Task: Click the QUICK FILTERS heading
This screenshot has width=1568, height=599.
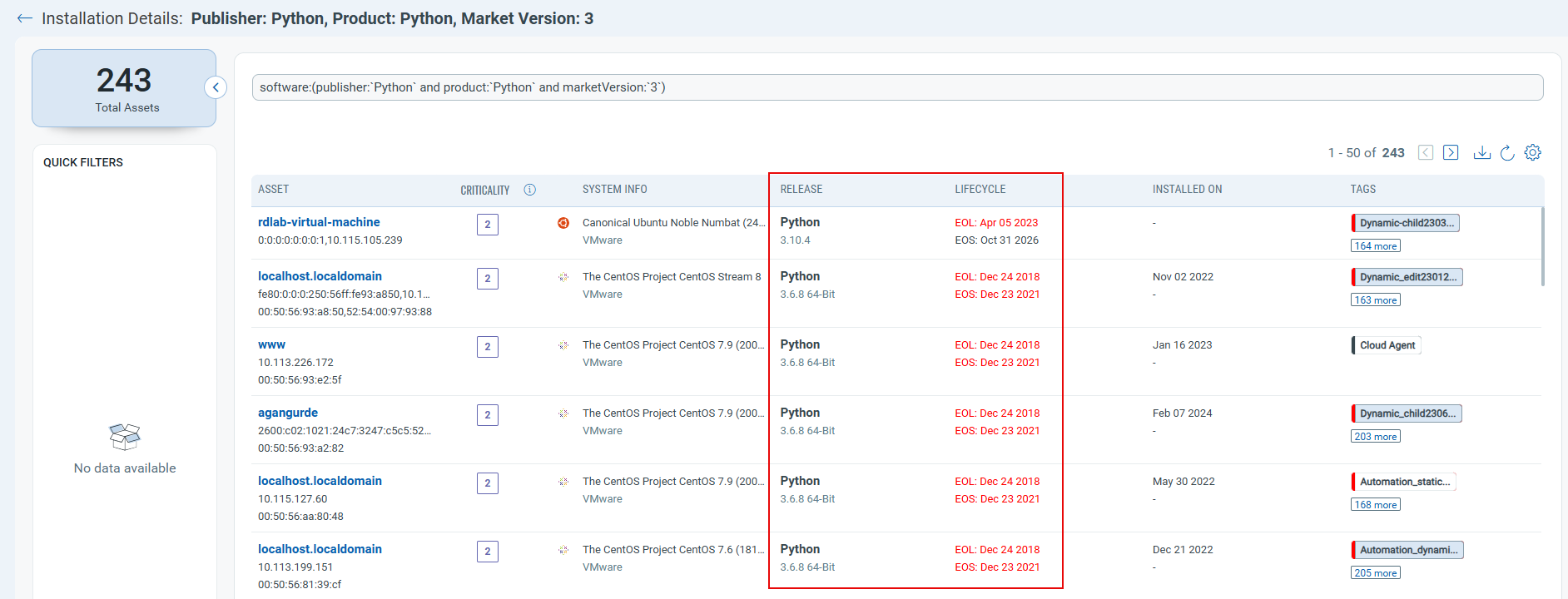Action: [x=83, y=162]
